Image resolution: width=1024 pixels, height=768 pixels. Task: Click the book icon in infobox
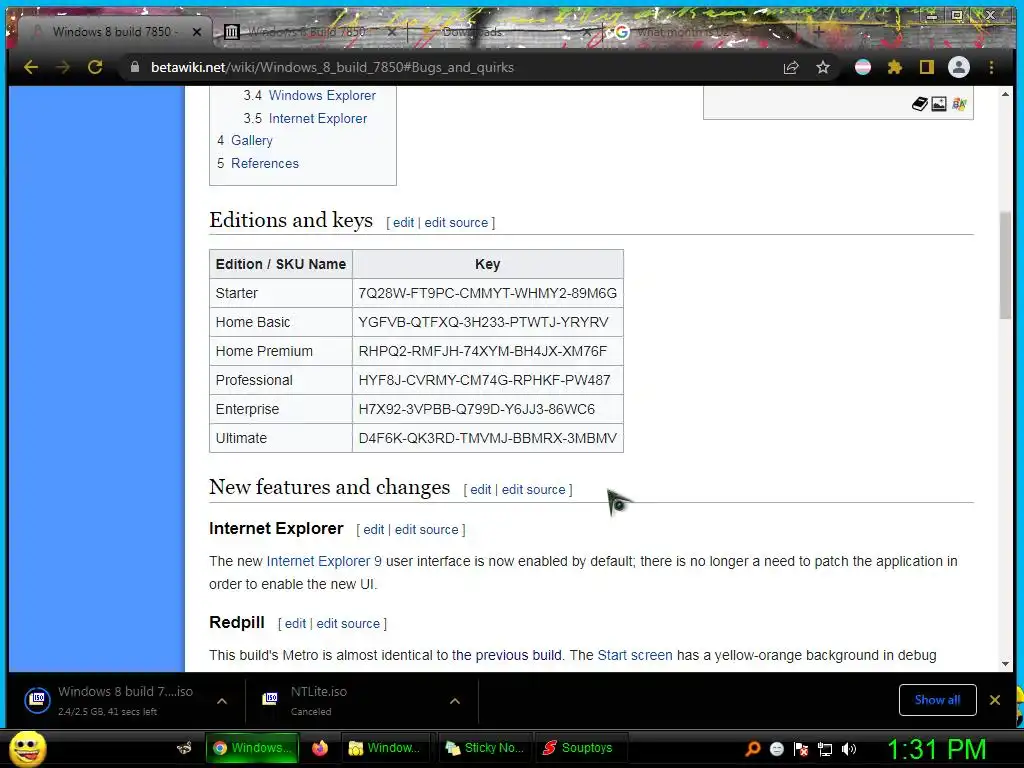pyautogui.click(x=920, y=104)
